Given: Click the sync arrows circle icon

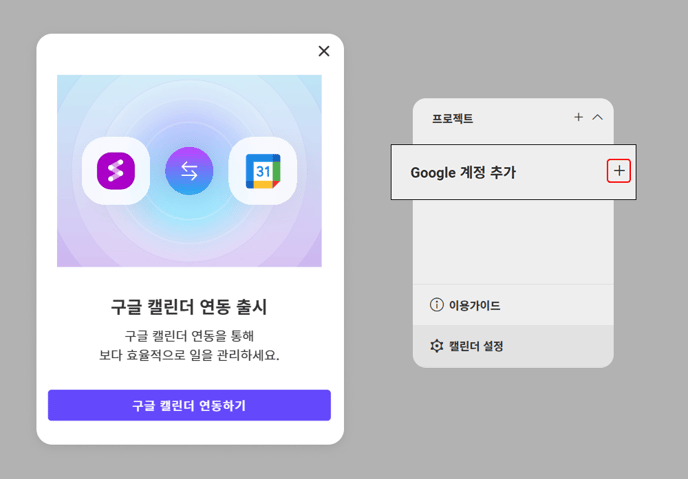Looking at the screenshot, I should pyautogui.click(x=189, y=171).
